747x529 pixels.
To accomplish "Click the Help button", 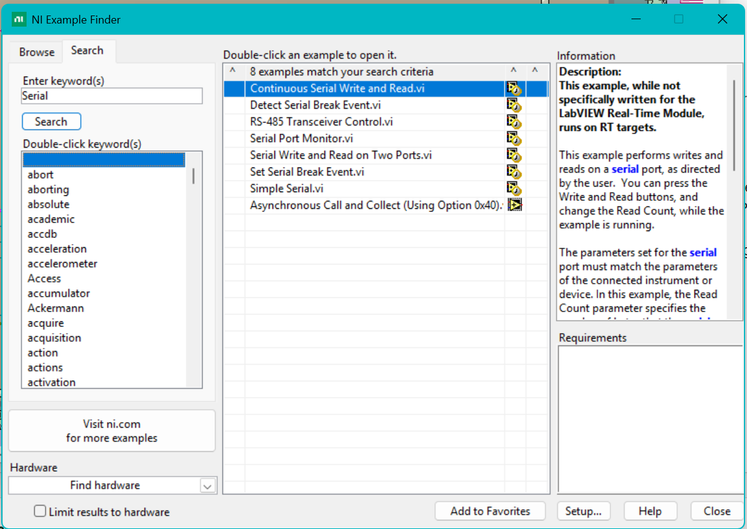I will point(650,511).
